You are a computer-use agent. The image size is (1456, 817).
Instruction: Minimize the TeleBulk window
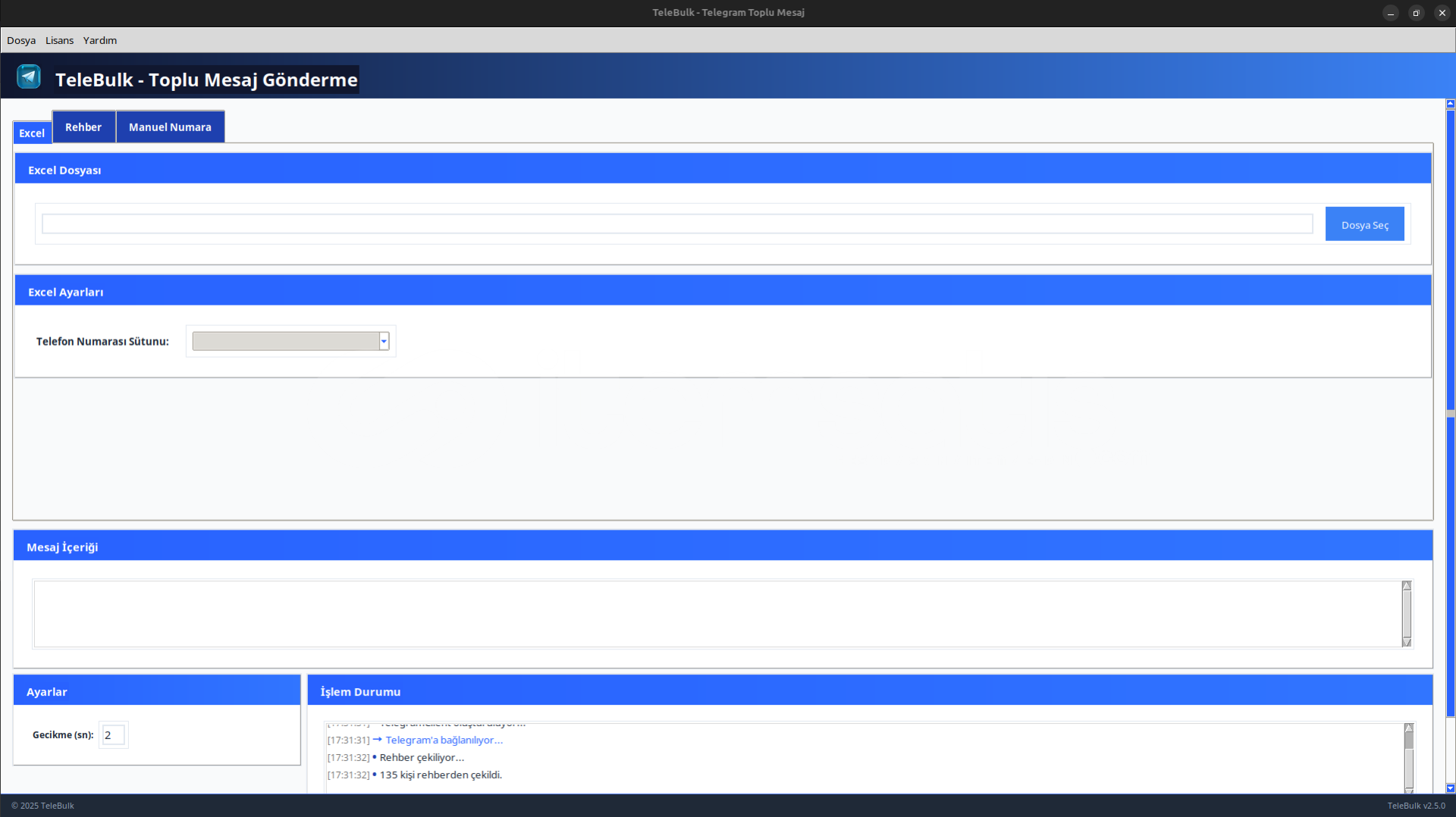tap(1390, 13)
